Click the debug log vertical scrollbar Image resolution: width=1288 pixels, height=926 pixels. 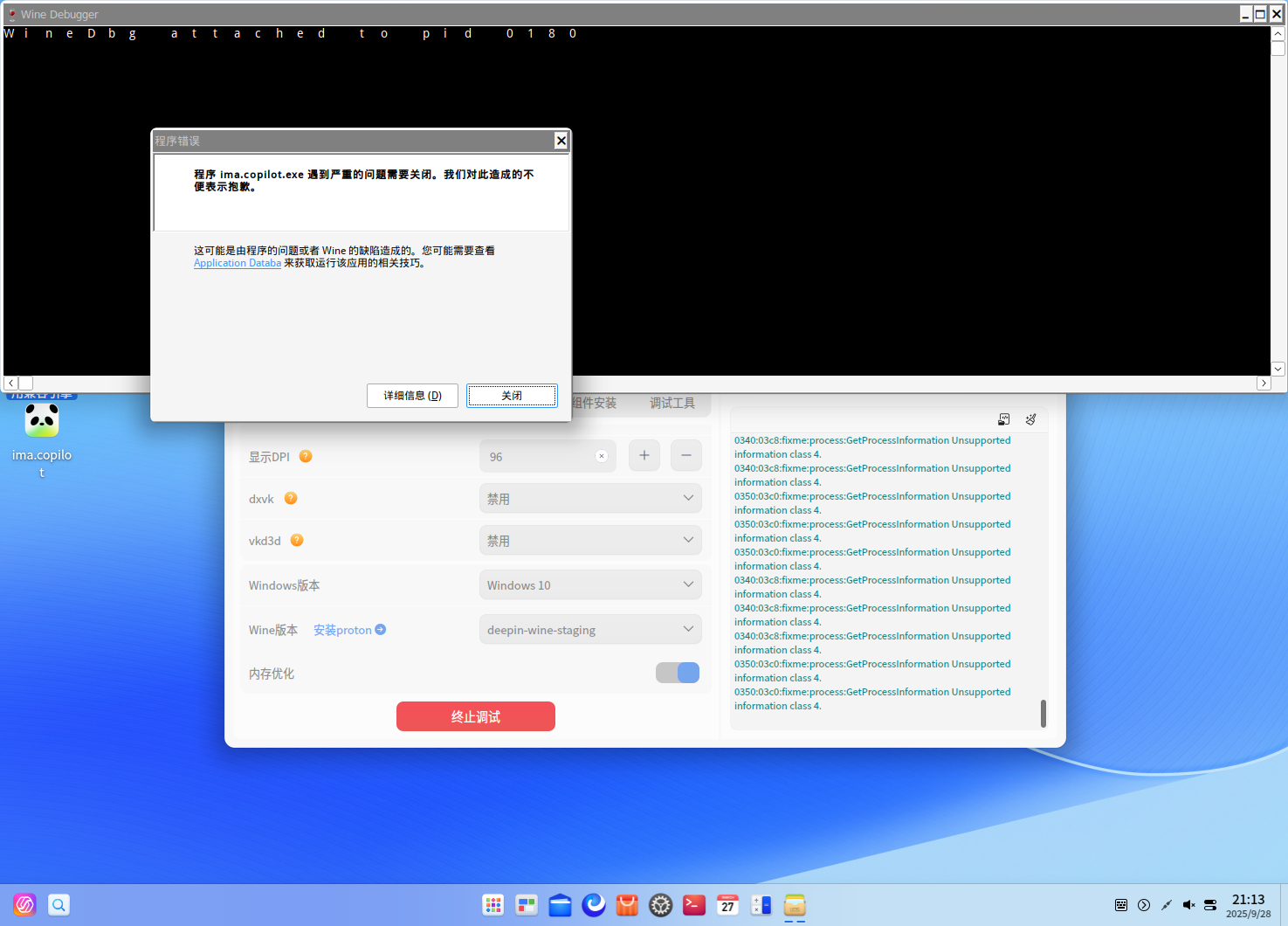1043,713
